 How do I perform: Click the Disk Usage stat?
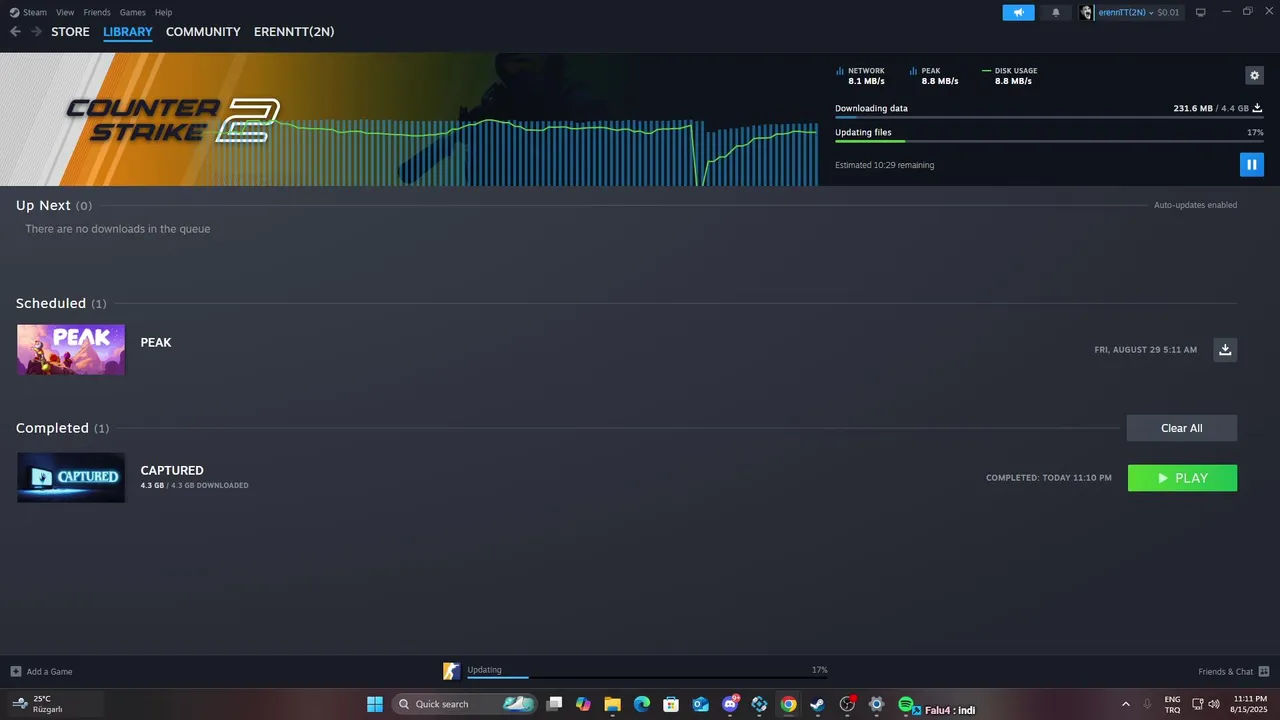click(x=1010, y=76)
